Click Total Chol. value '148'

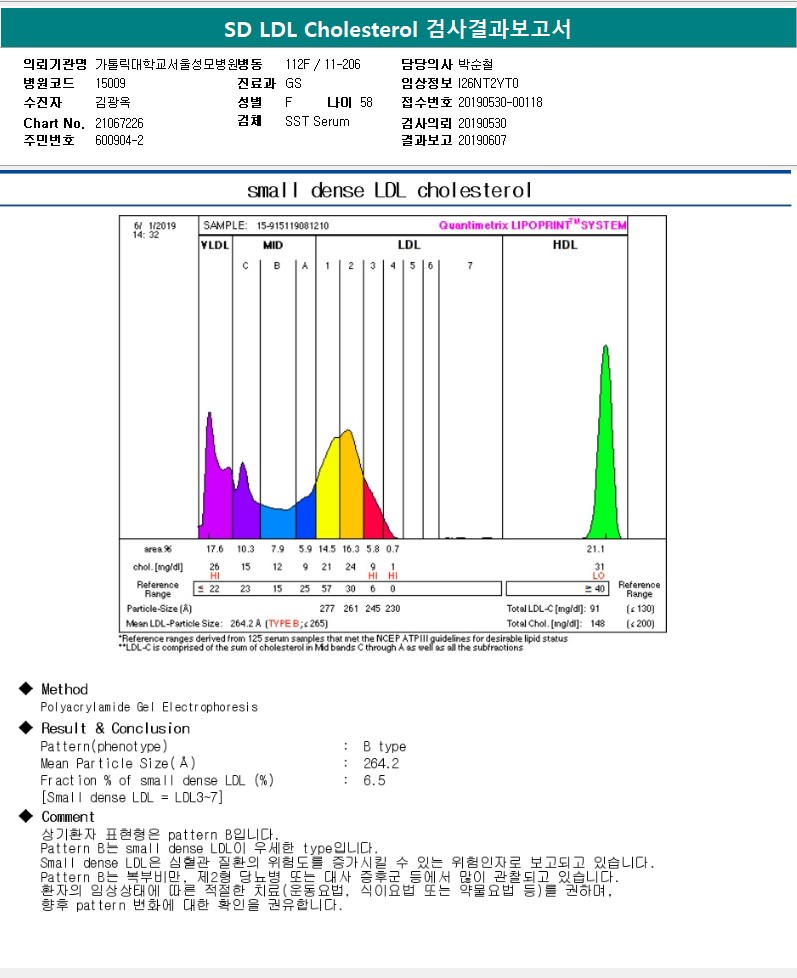597,623
